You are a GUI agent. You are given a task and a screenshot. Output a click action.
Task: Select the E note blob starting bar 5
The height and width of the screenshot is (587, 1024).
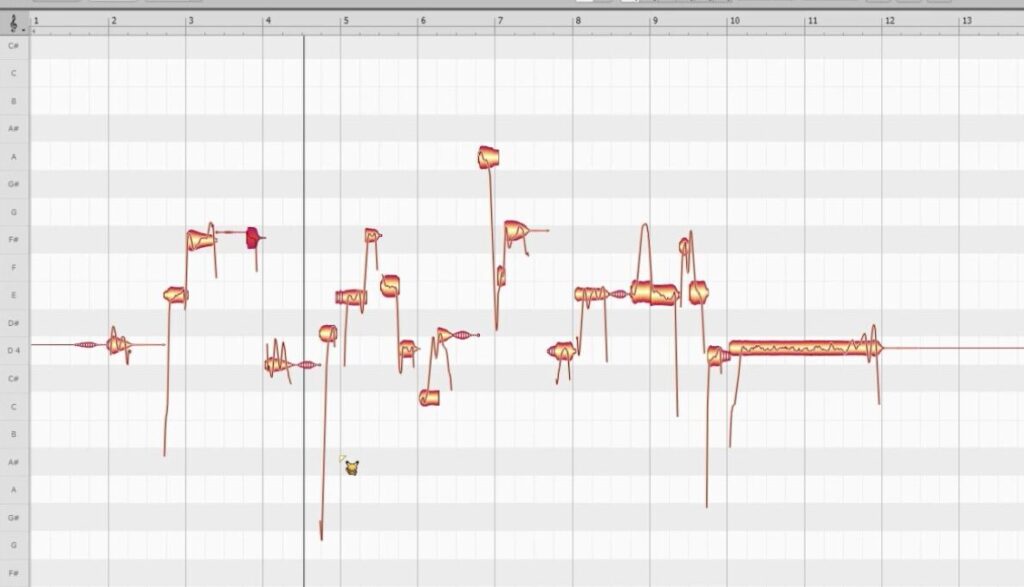(351, 298)
